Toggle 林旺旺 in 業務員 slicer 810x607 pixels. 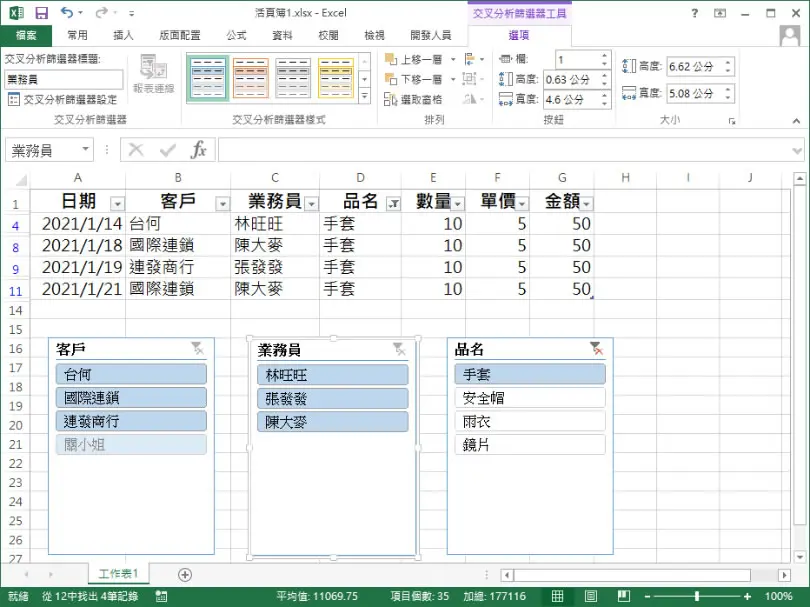coord(333,375)
